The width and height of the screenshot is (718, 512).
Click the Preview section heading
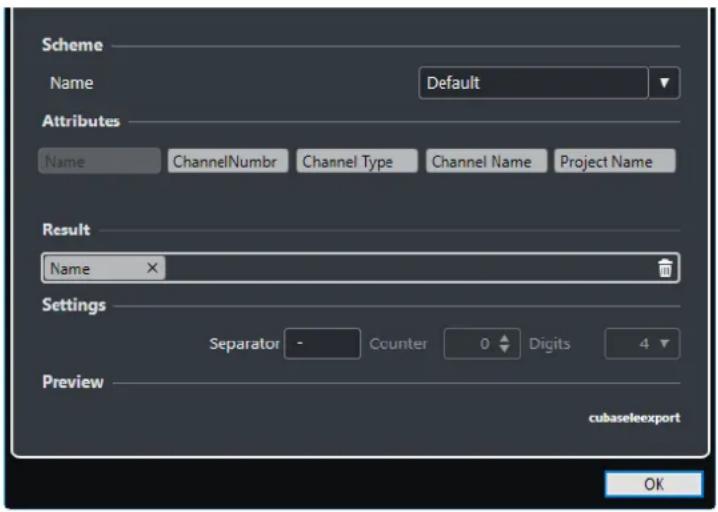pos(73,381)
